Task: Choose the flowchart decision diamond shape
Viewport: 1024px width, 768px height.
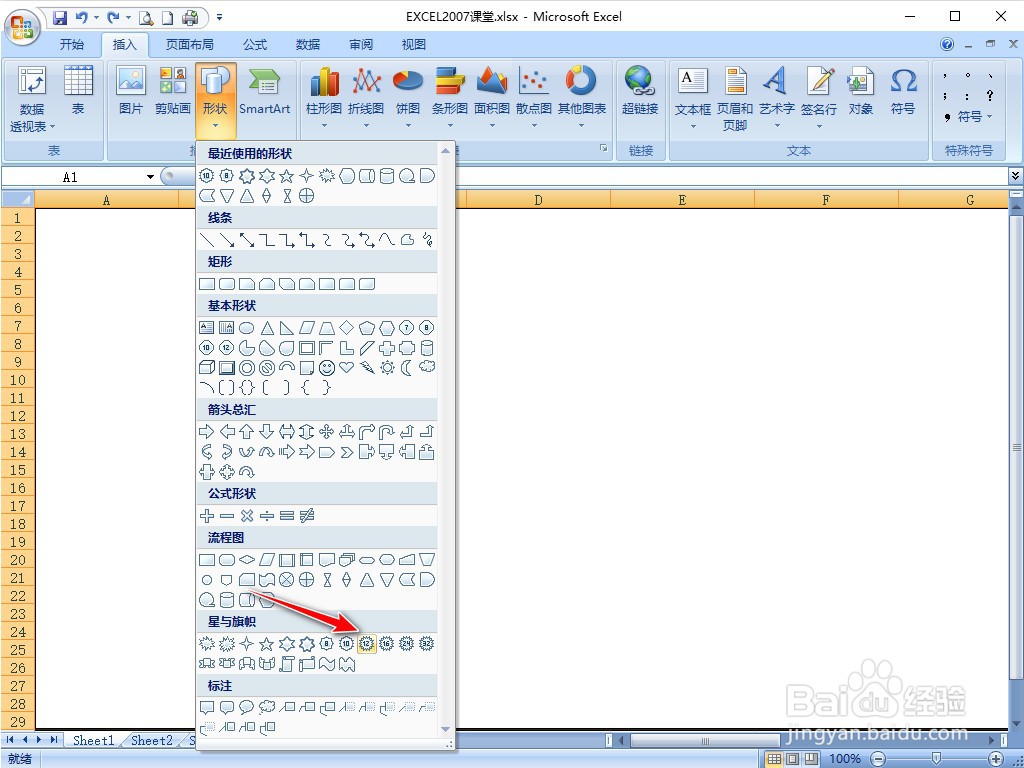Action: point(246,560)
